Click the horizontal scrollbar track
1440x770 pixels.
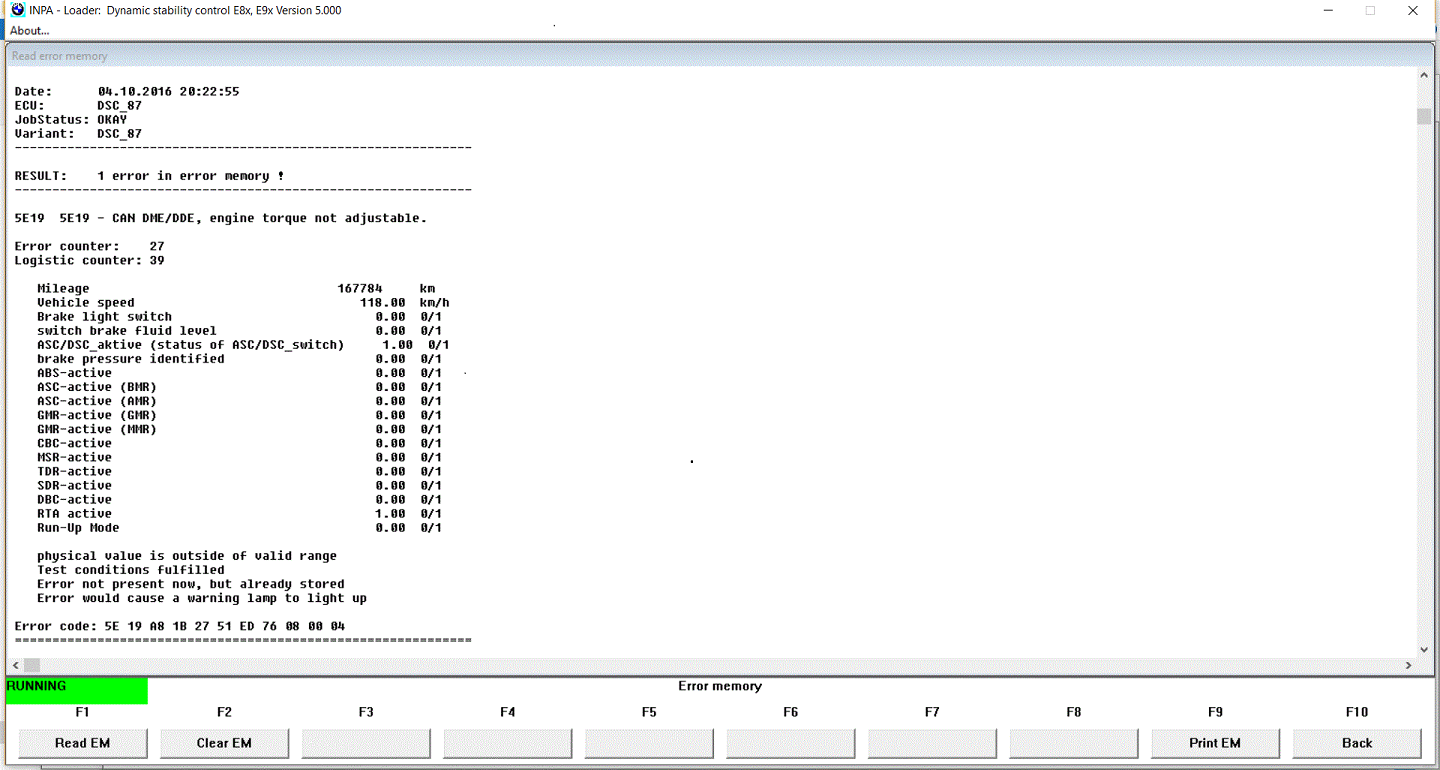tap(700, 665)
